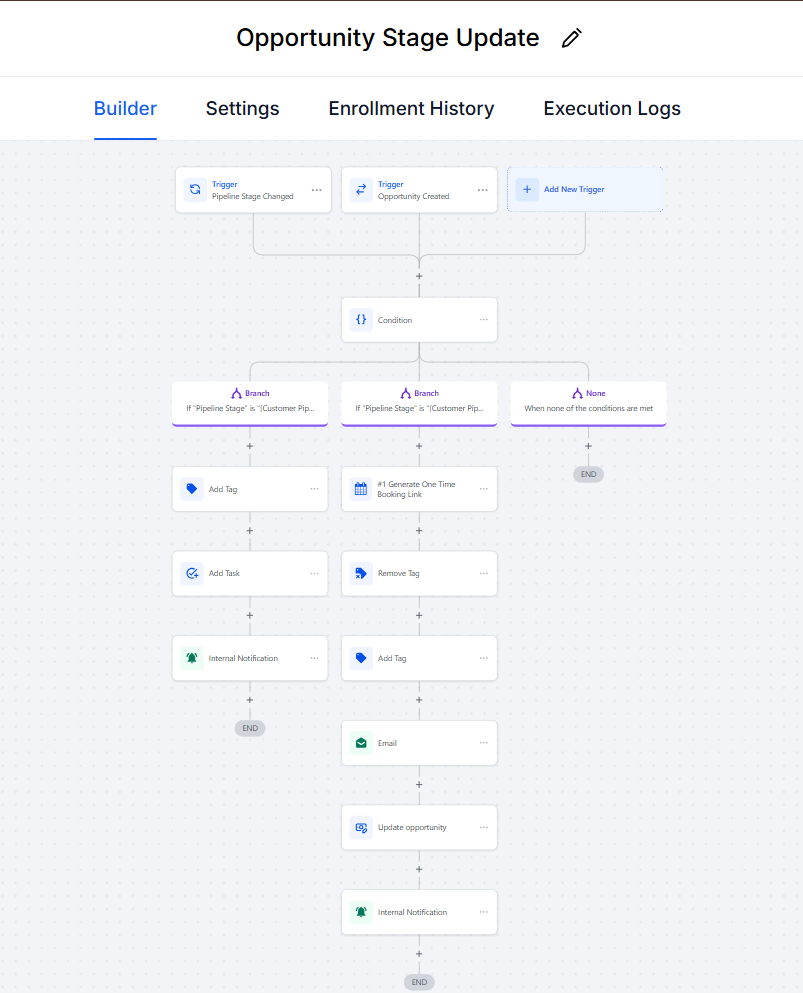Open the Execution Logs tab
Viewport: 803px width, 993px height.
click(612, 109)
